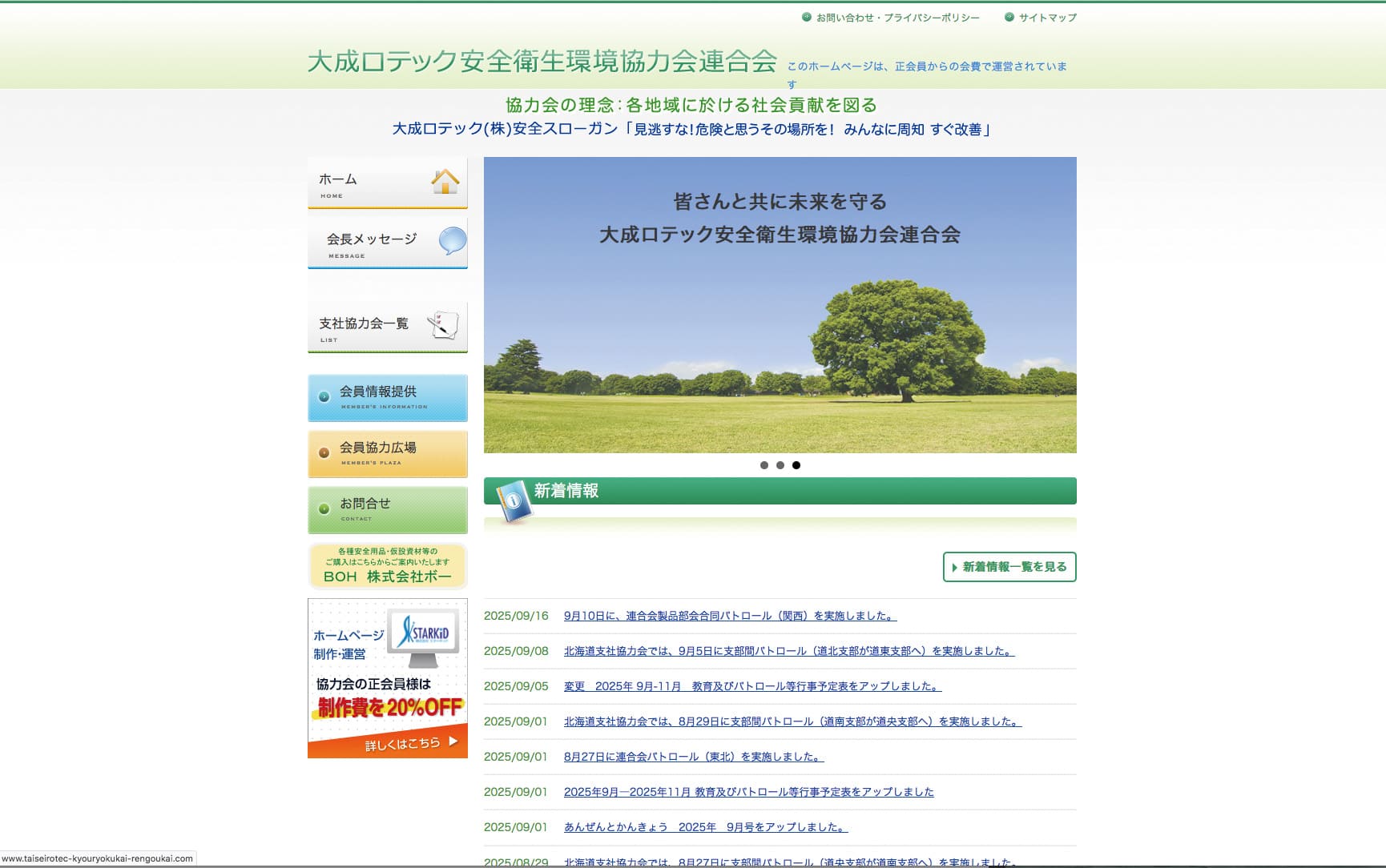The width and height of the screenshot is (1386, 868).
Task: Click the speech bubble icon on 会長メッセージ
Action: click(453, 240)
